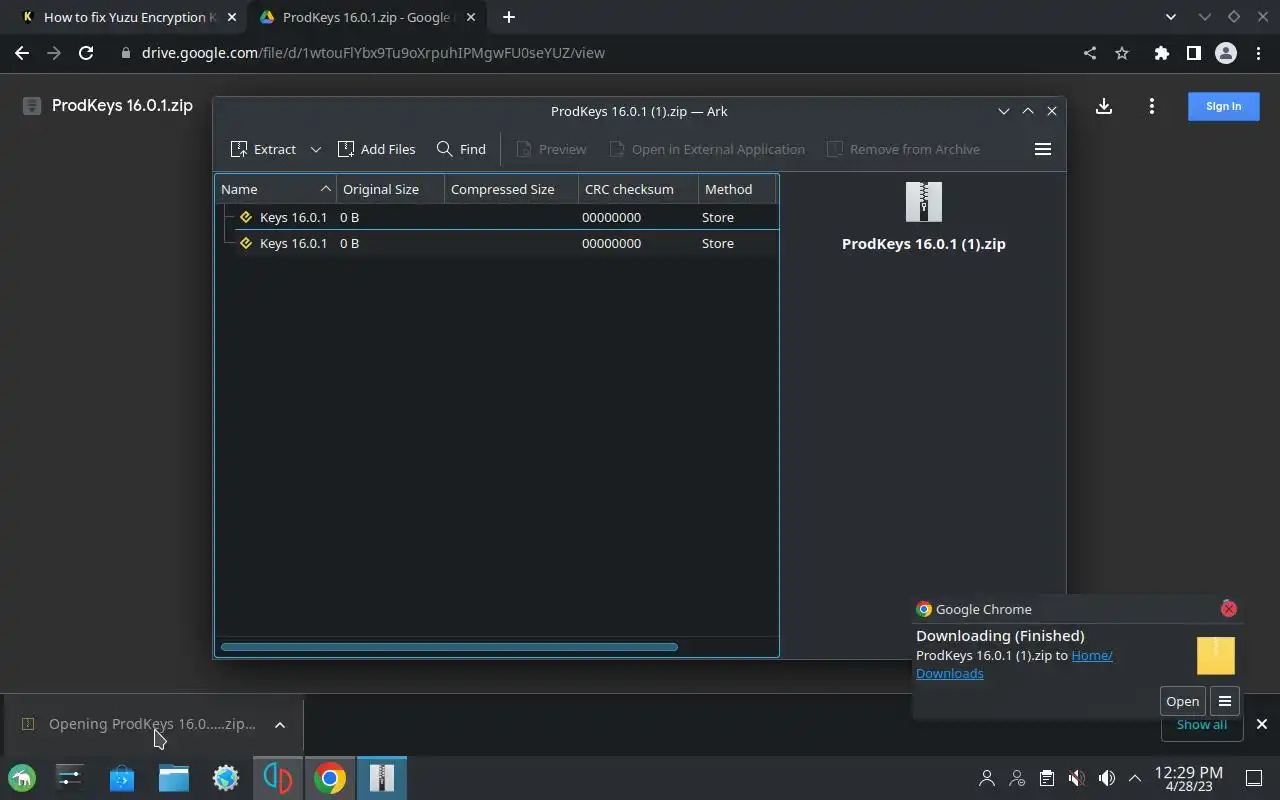Open Chrome extensions puzzle icon
Image resolution: width=1280 pixels, height=800 pixels.
(1161, 53)
